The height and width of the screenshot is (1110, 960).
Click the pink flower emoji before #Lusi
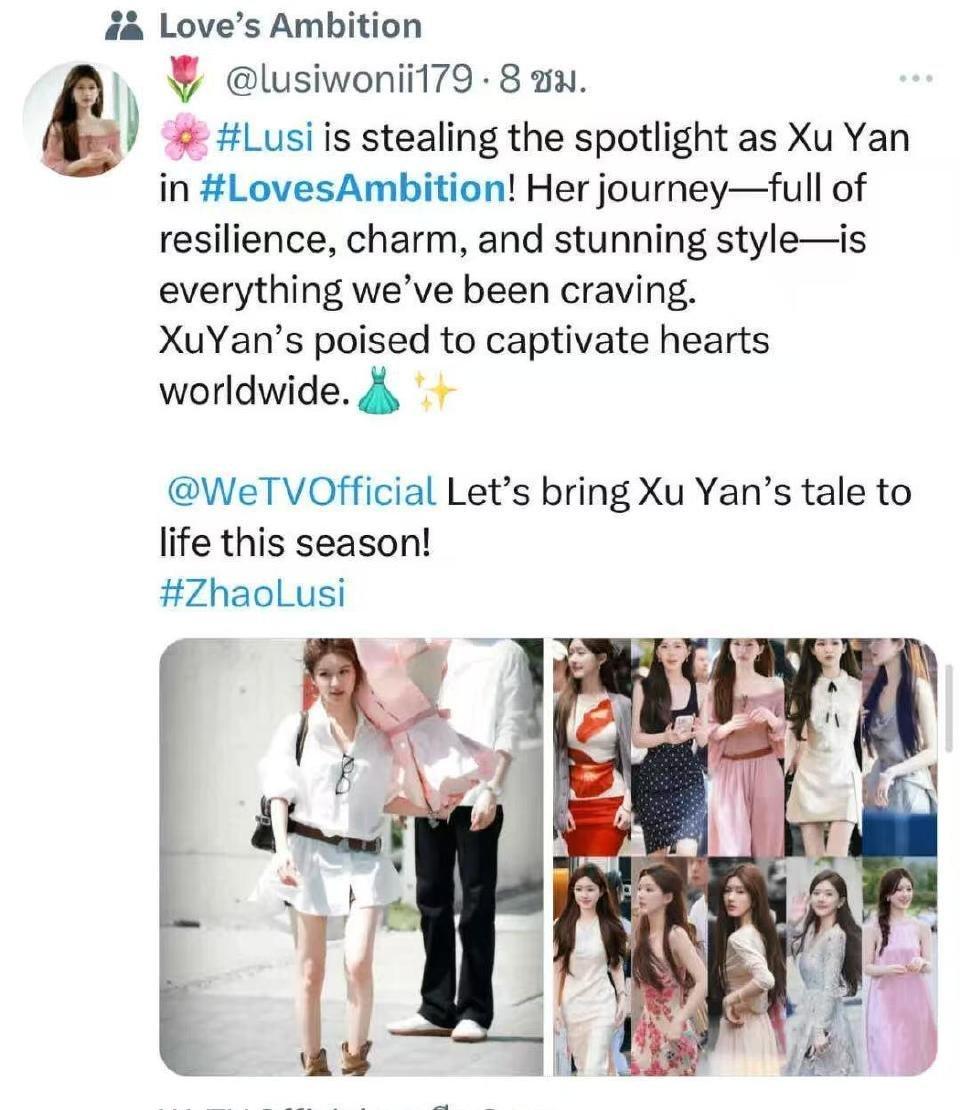[185, 137]
